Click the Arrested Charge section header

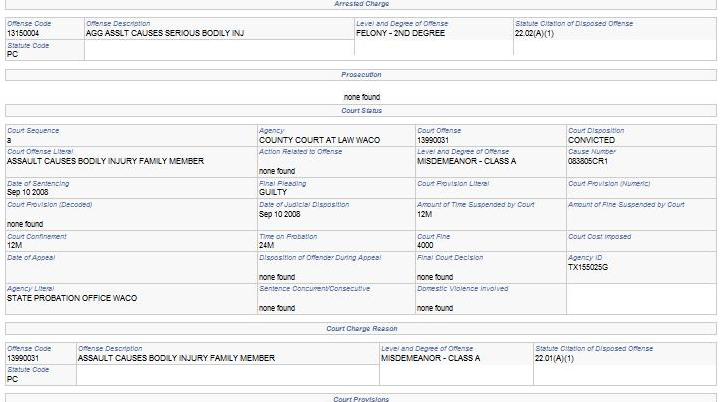361,5
